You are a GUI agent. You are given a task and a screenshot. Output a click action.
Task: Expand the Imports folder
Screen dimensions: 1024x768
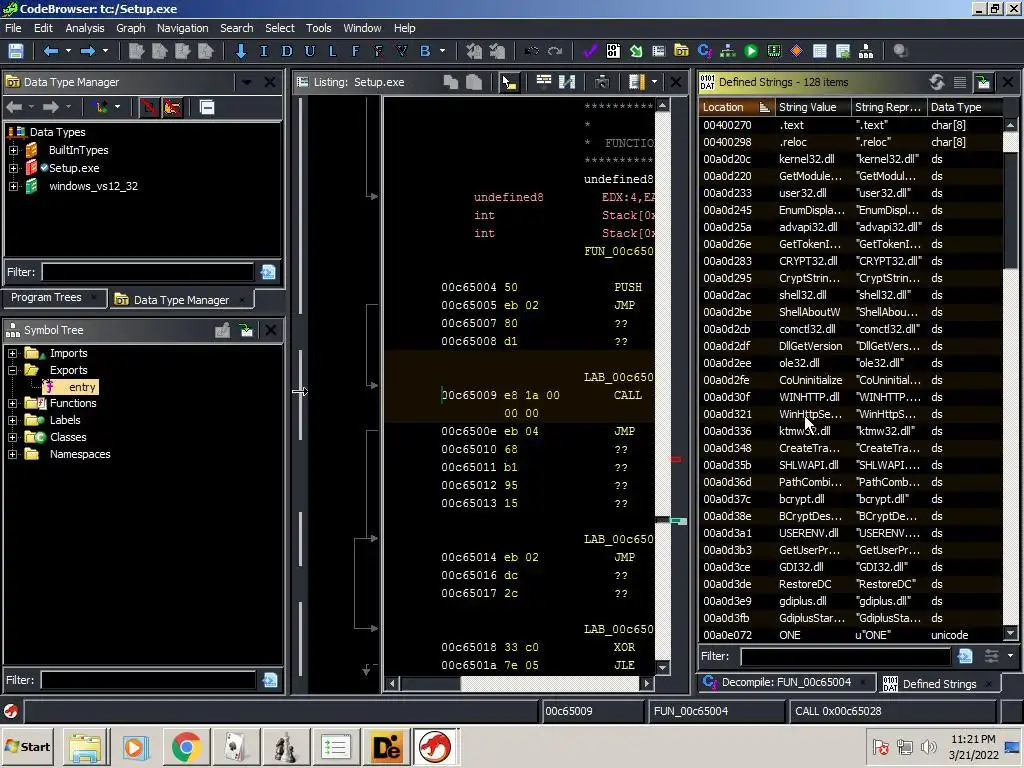point(12,353)
